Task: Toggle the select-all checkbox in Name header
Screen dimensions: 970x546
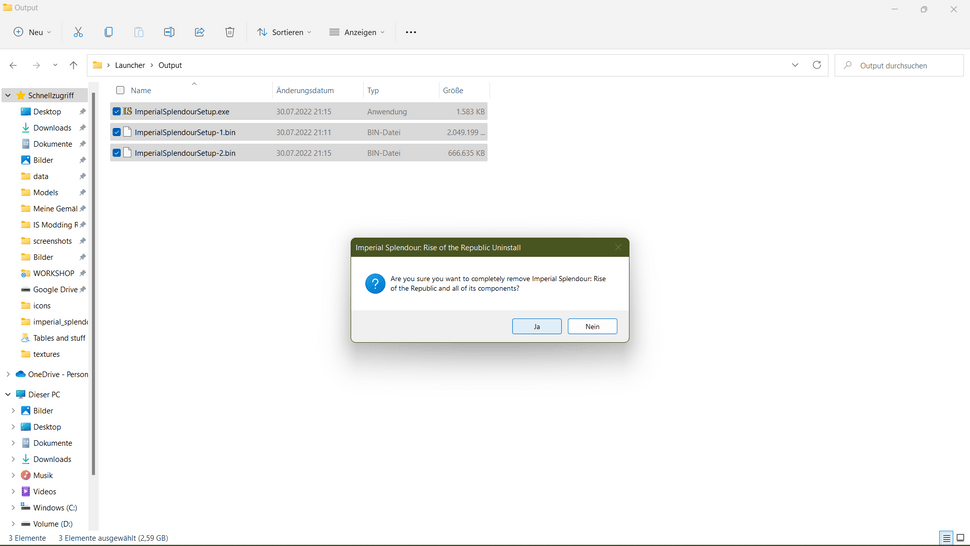Action: (x=120, y=90)
